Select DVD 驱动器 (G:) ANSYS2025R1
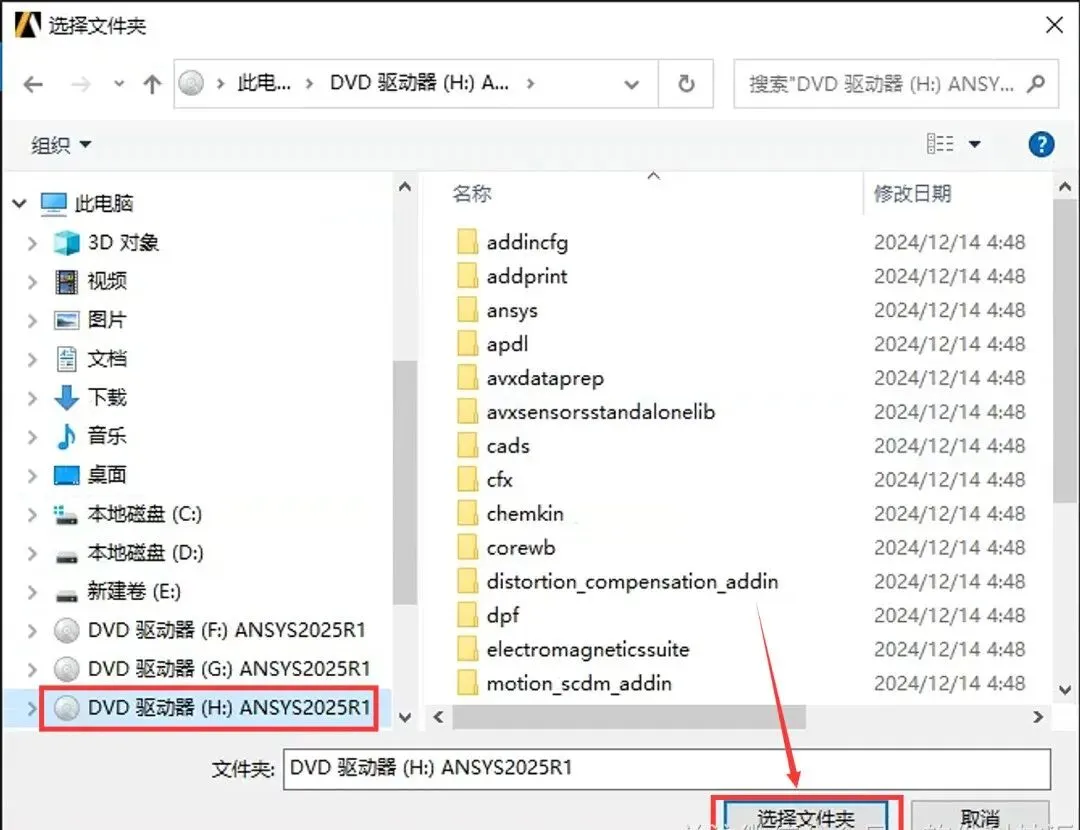This screenshot has height=830, width=1080. 229,668
